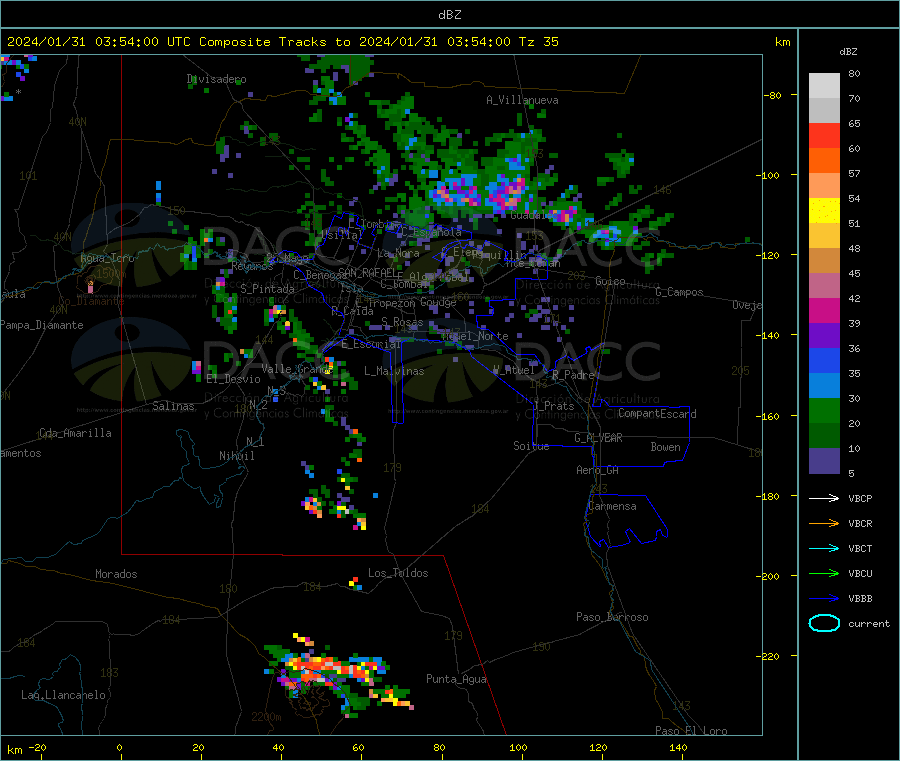Click the cyan 'current' ellipse symbol
Image resolution: width=900 pixels, height=761 pixels.
coord(824,623)
